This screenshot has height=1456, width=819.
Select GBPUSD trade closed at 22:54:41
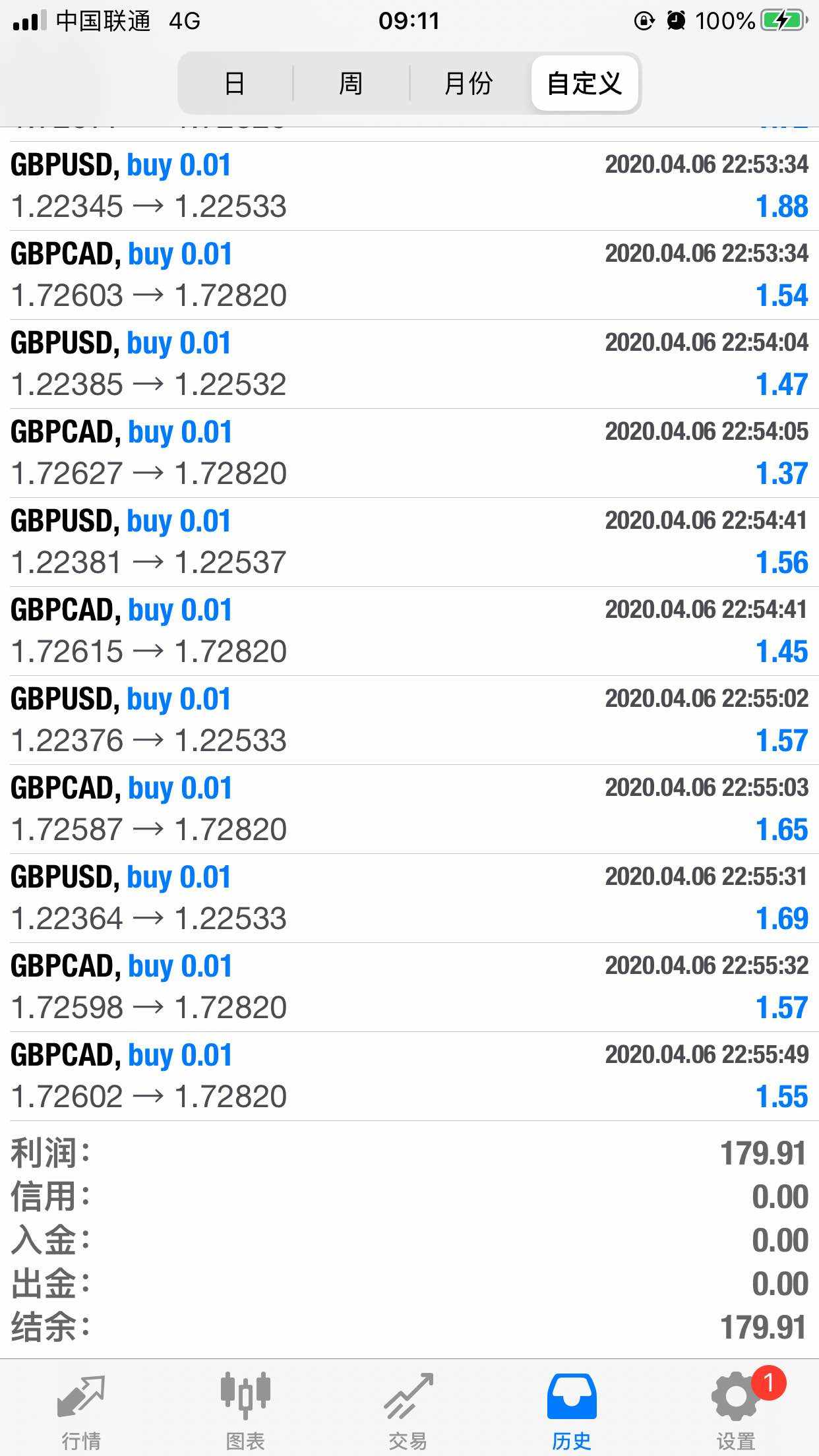tap(409, 542)
